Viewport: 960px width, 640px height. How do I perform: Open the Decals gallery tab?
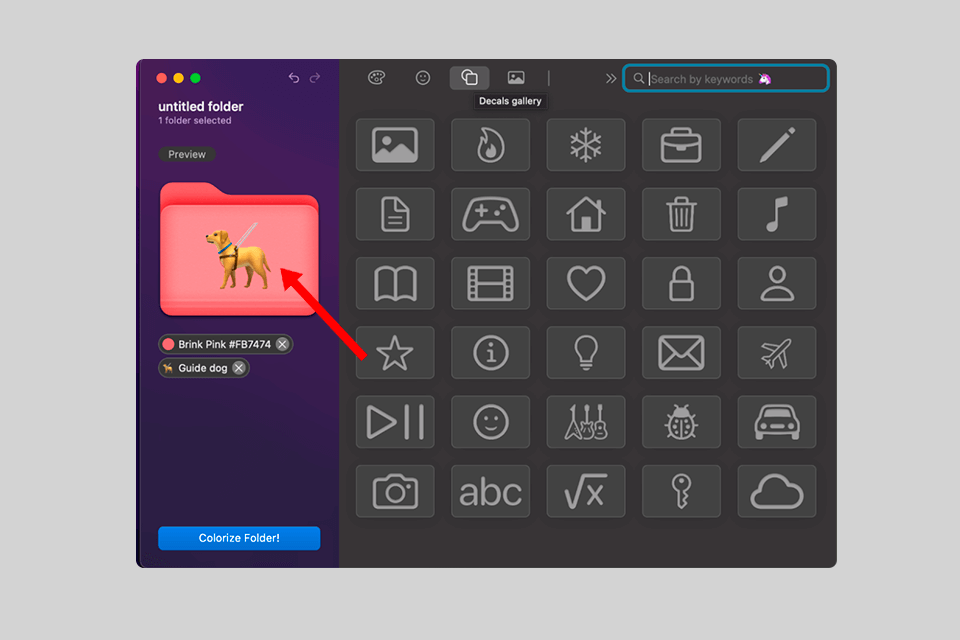coord(470,78)
